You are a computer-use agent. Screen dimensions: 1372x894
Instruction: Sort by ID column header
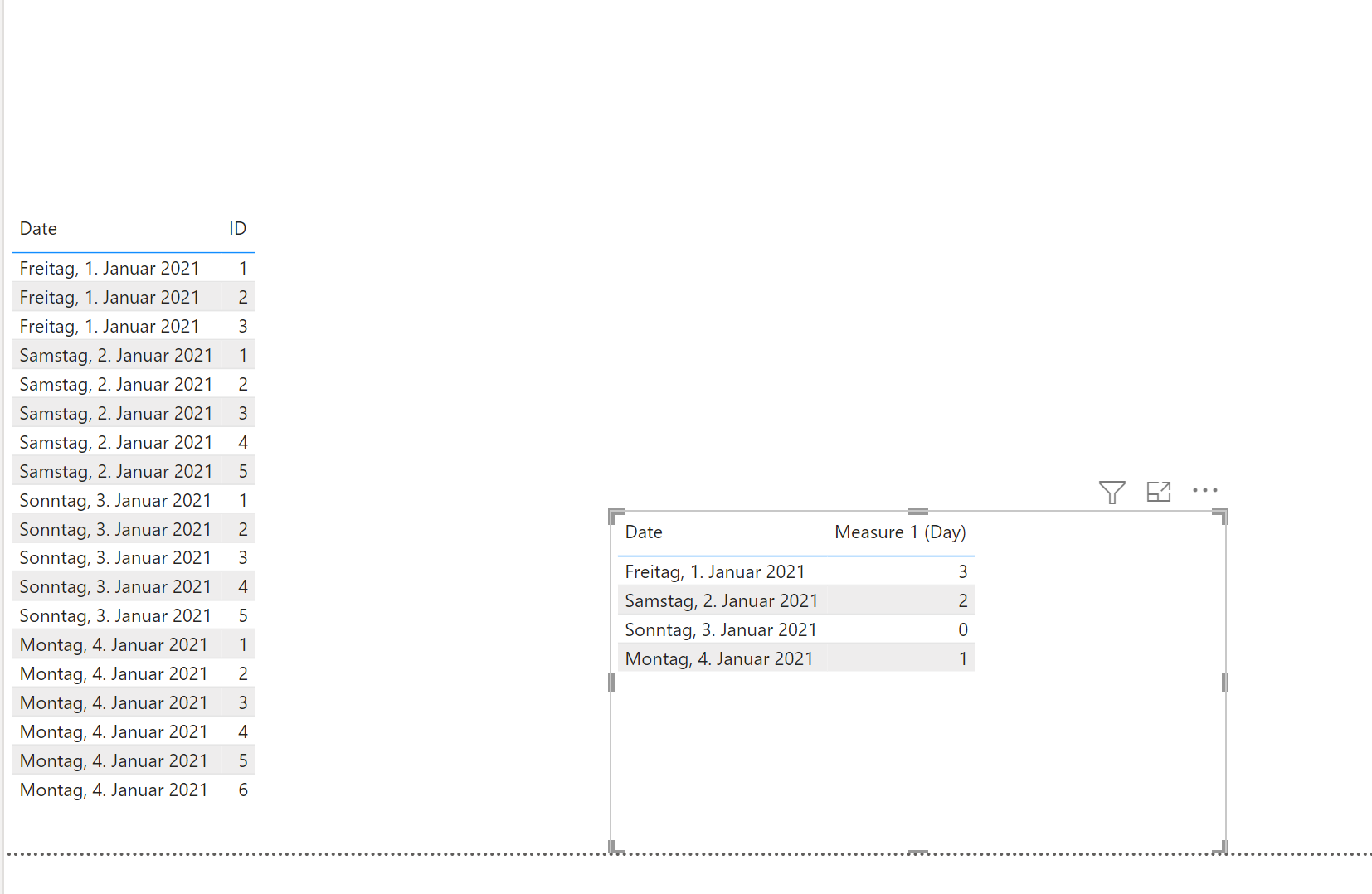(237, 229)
